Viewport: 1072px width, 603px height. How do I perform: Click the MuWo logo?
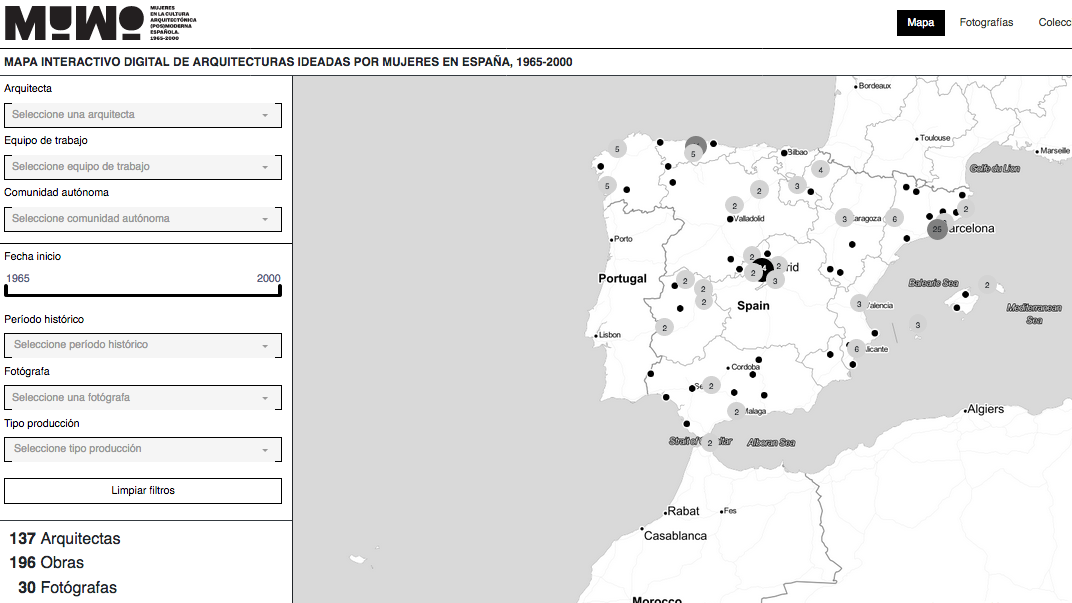coord(74,23)
